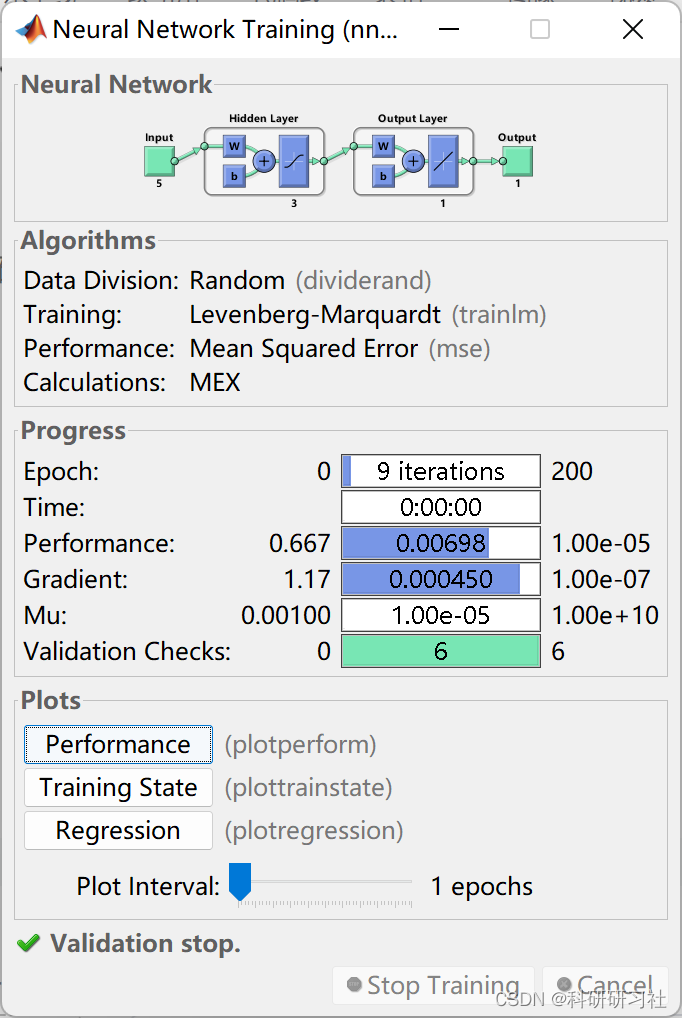Click the Hidden Layer sigmoid transfer function block
The height and width of the screenshot is (1018, 682).
pyautogui.click(x=294, y=161)
